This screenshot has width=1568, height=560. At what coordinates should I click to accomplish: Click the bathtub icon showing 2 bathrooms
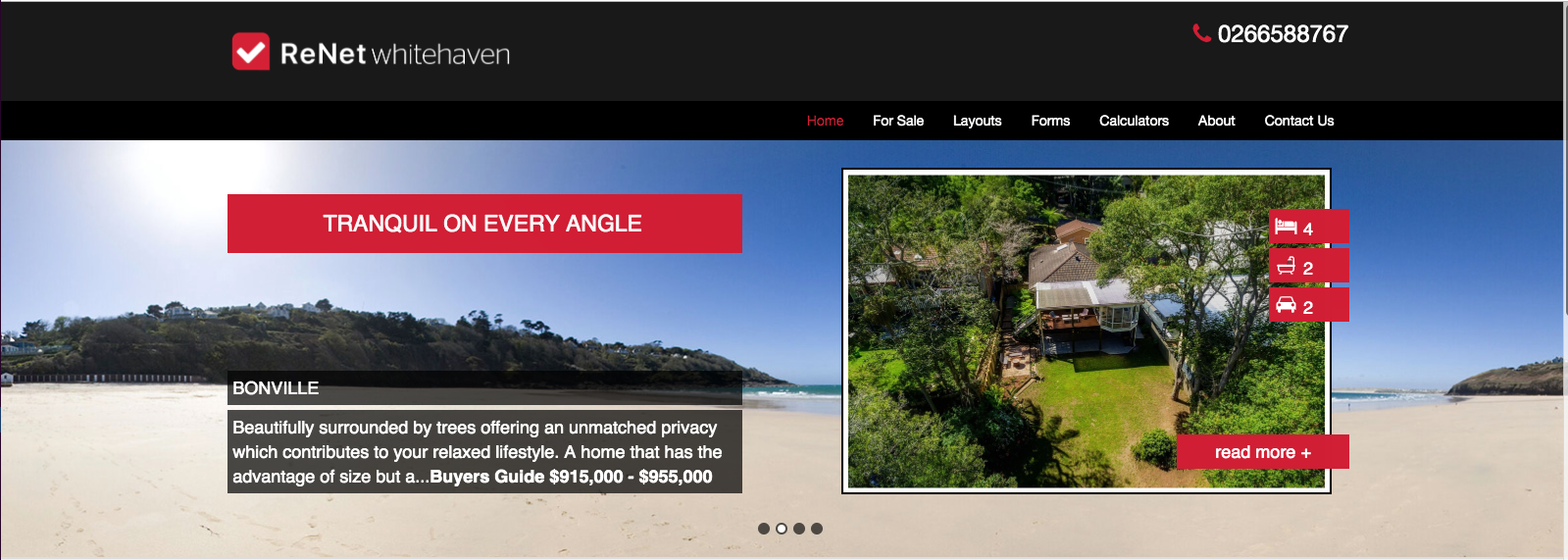[x=1286, y=266]
